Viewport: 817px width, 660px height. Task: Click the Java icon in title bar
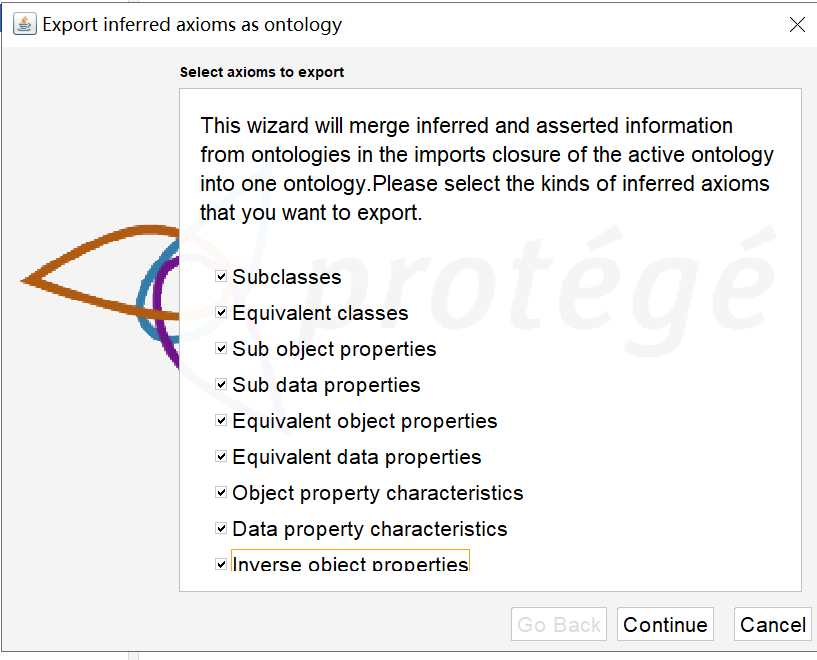click(24, 24)
